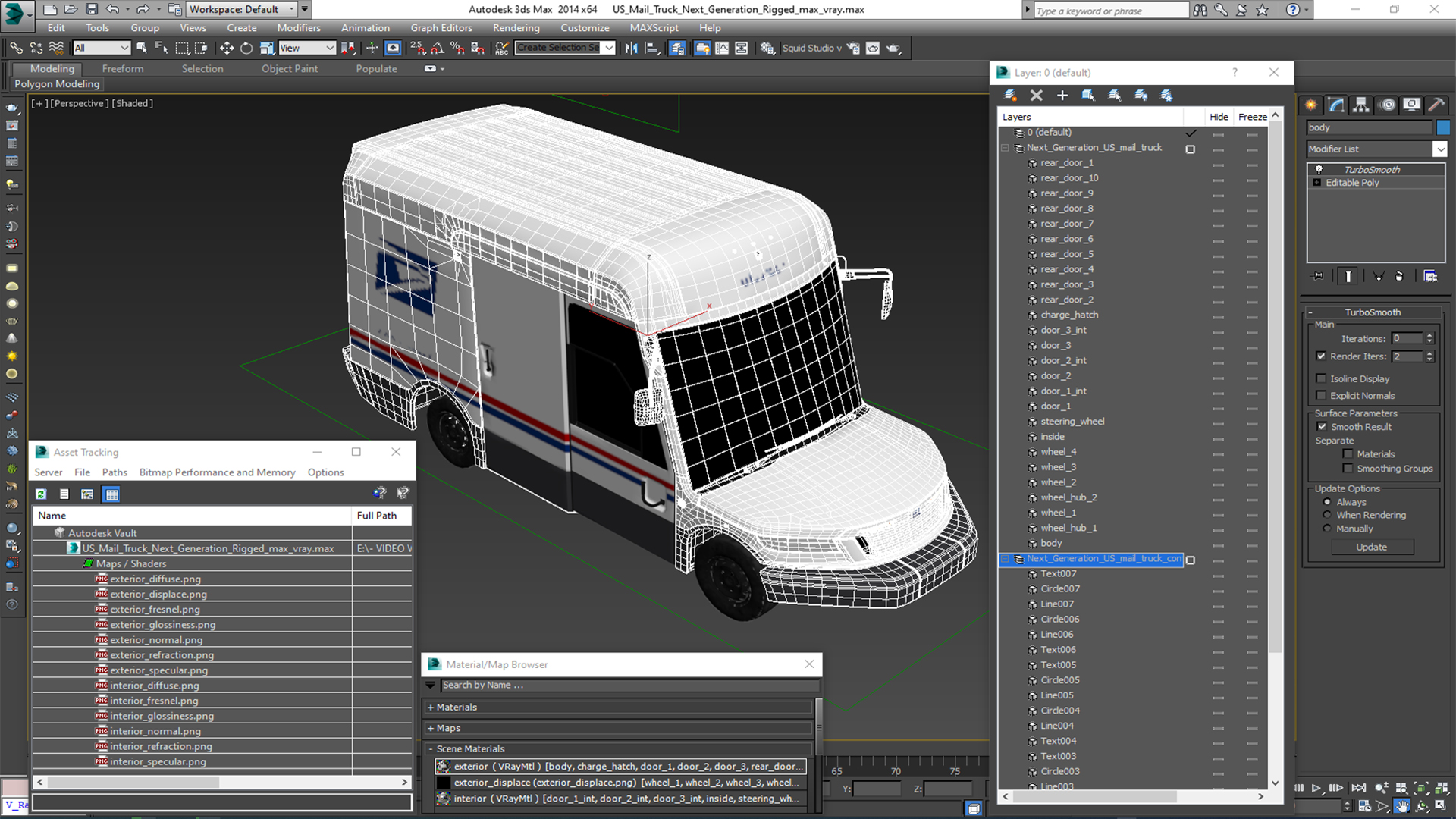Open the Graph Editors menu

click(x=441, y=27)
